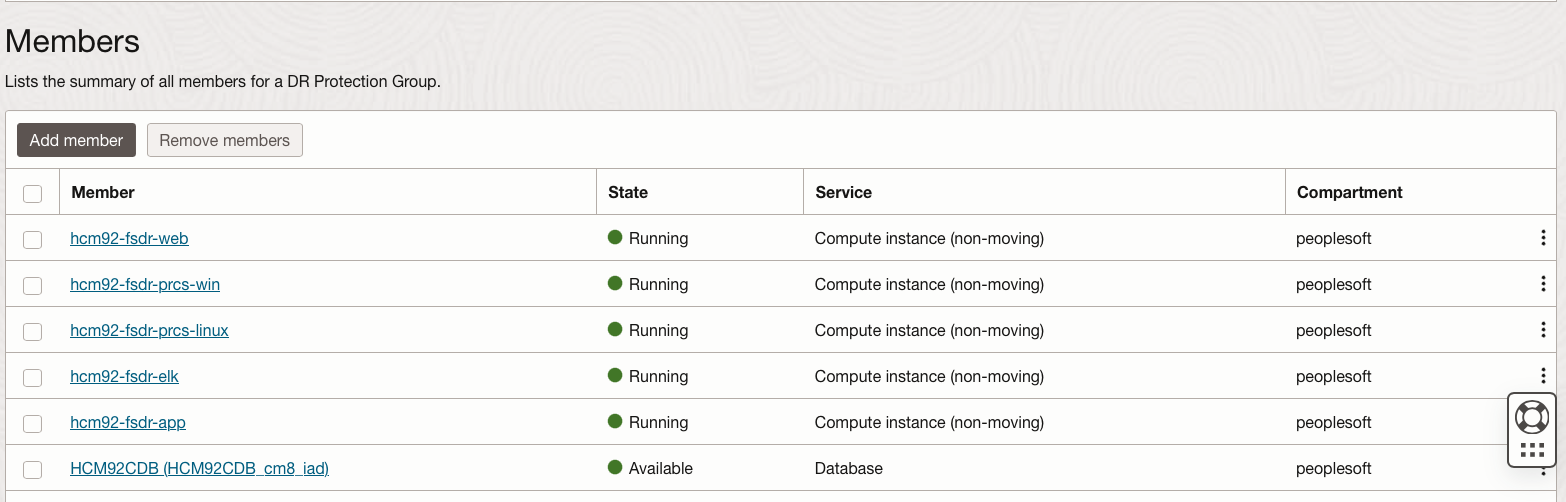Click the grid dots under help widget

[x=1532, y=450]
